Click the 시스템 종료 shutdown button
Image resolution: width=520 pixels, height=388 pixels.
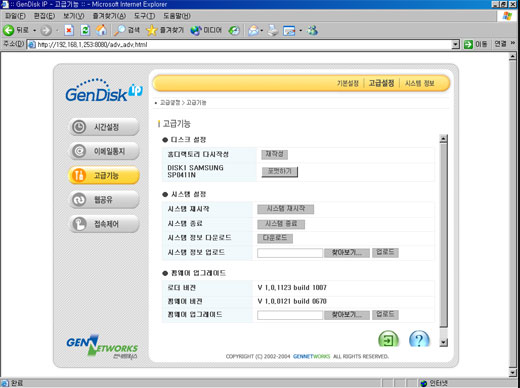pos(281,224)
